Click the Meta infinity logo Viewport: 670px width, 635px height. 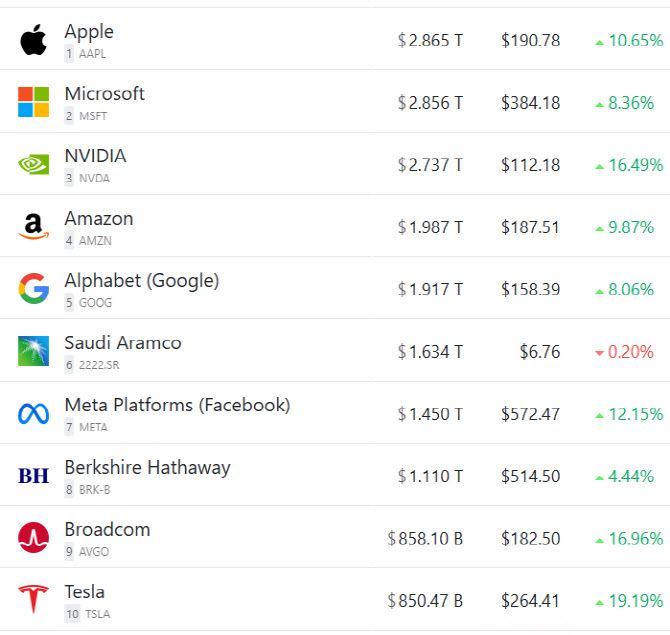pyautogui.click(x=33, y=413)
